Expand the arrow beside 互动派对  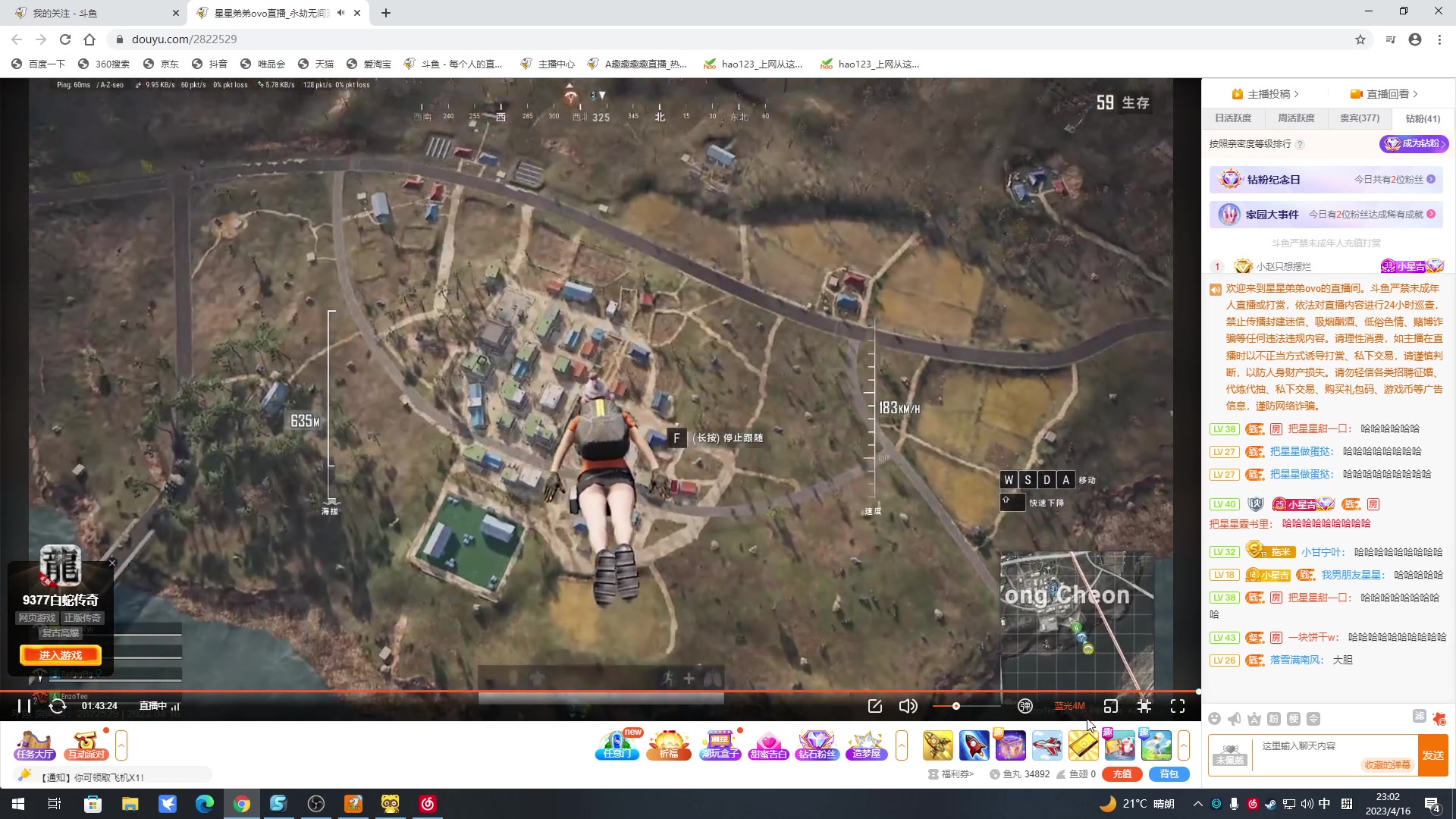click(121, 745)
